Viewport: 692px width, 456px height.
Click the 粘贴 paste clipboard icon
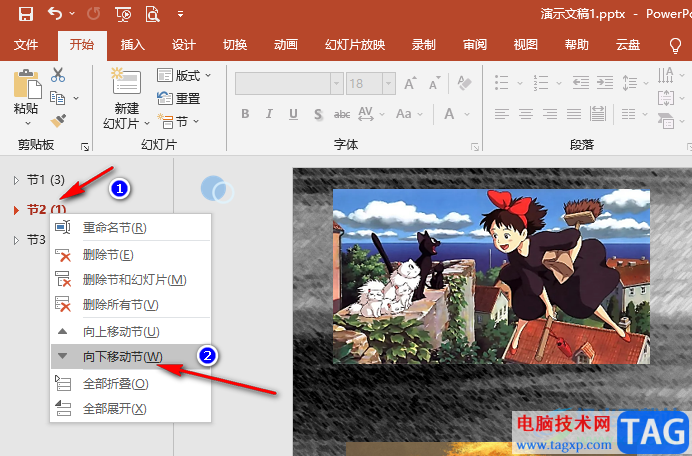click(x=27, y=84)
